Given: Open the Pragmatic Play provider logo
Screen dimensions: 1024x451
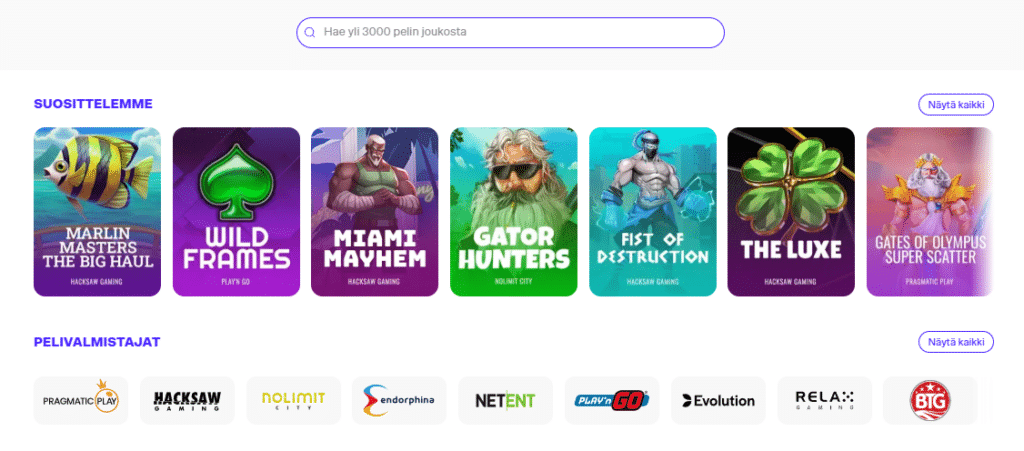Looking at the screenshot, I should click(x=81, y=400).
